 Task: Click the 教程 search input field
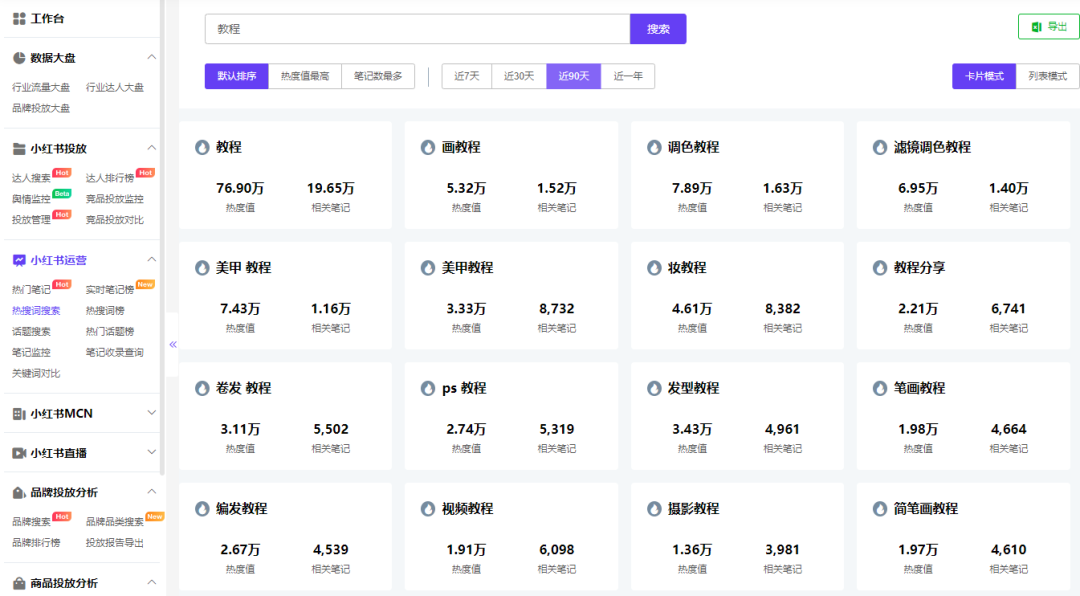coord(417,29)
